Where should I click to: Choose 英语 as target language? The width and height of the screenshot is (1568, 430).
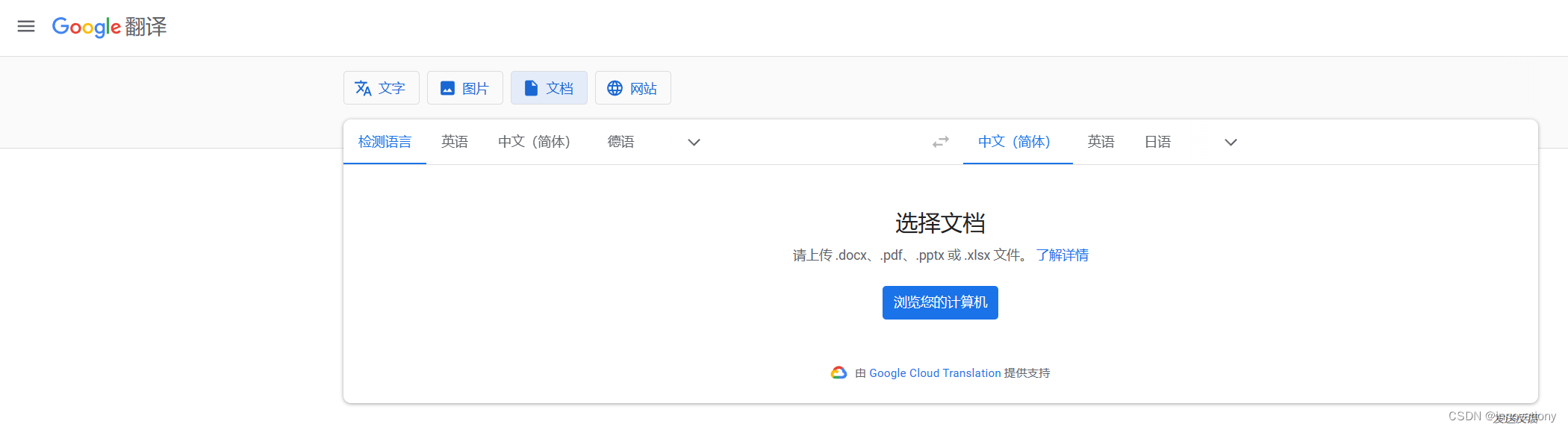(1101, 142)
